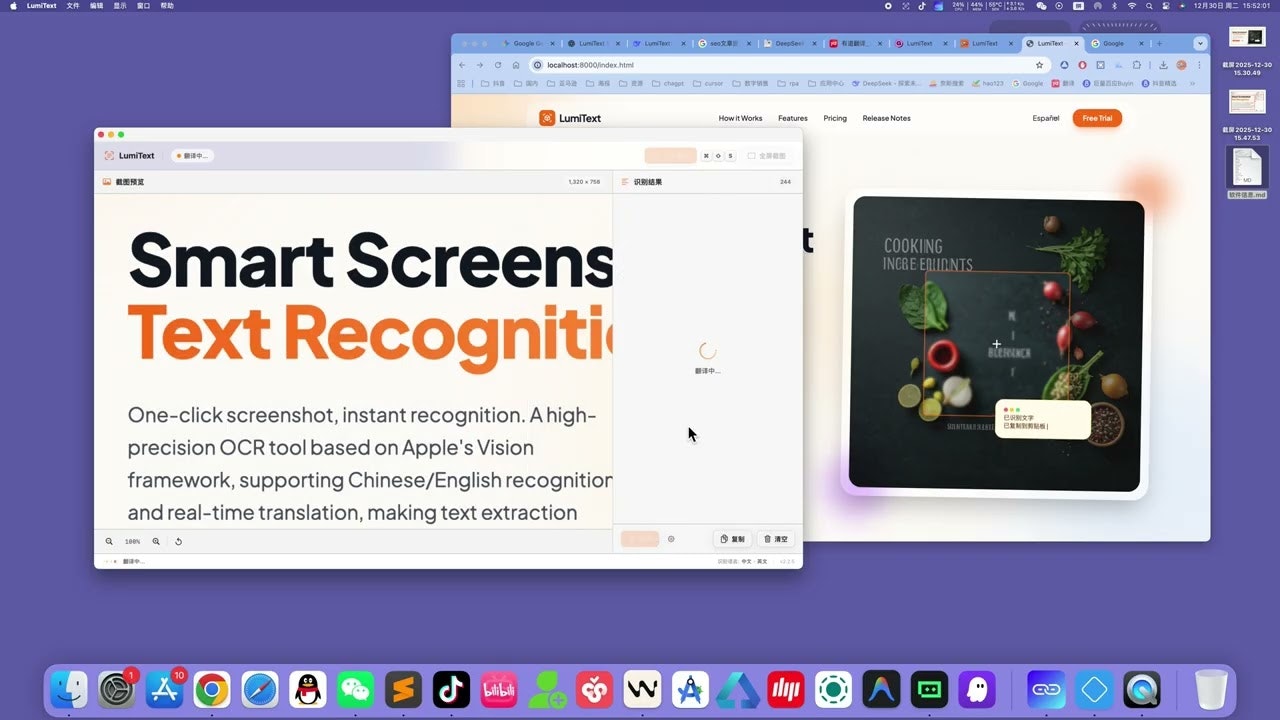Click the How it Works nav link
Viewport: 1280px width, 720px height.
tap(740, 118)
